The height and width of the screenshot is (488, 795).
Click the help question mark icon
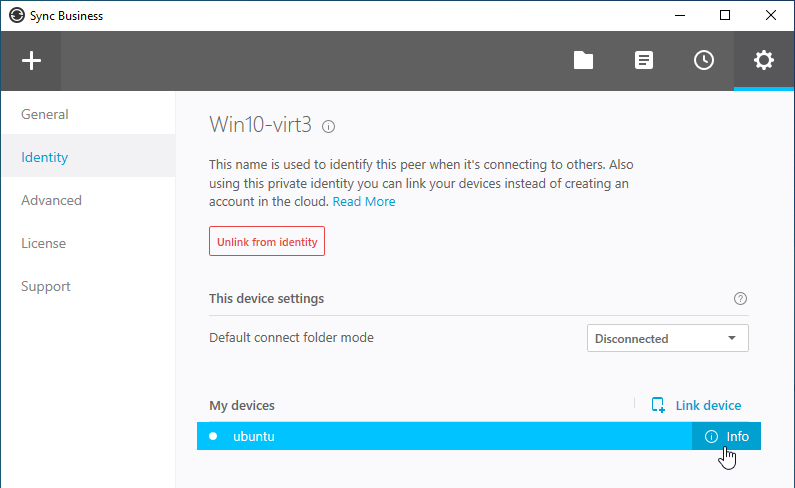740,298
